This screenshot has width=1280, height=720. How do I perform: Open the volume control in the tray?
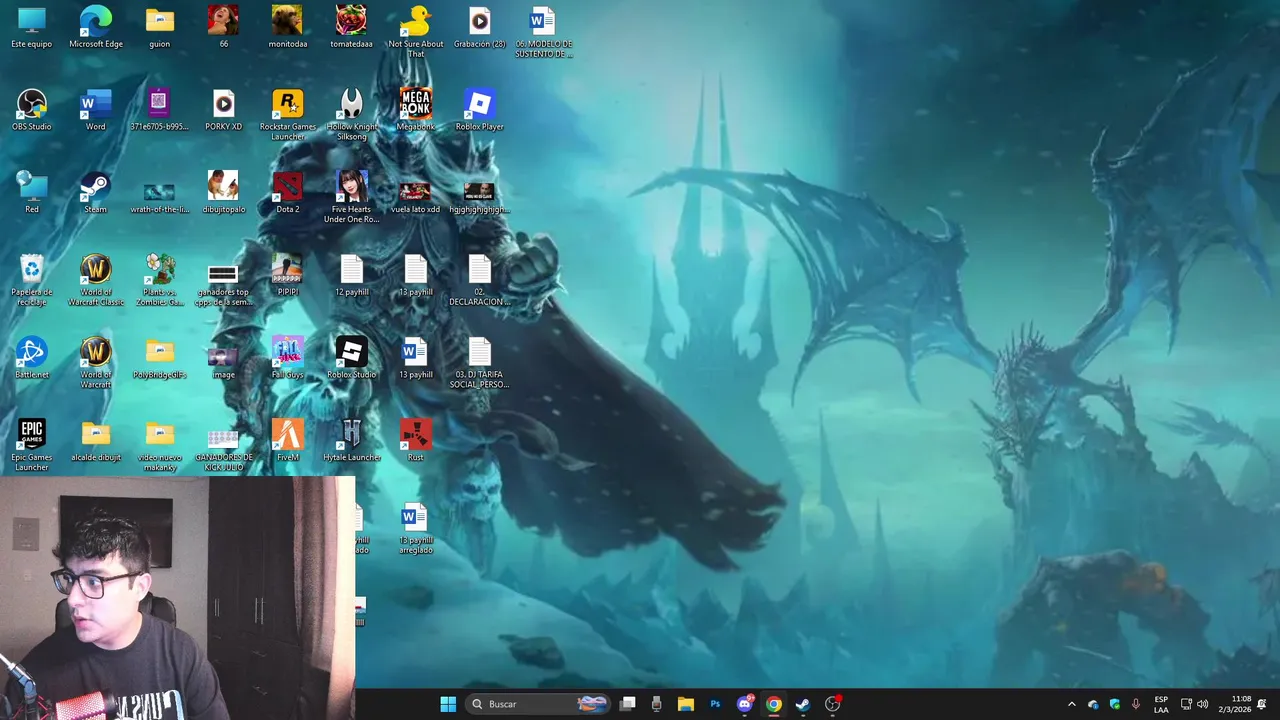click(x=1203, y=704)
